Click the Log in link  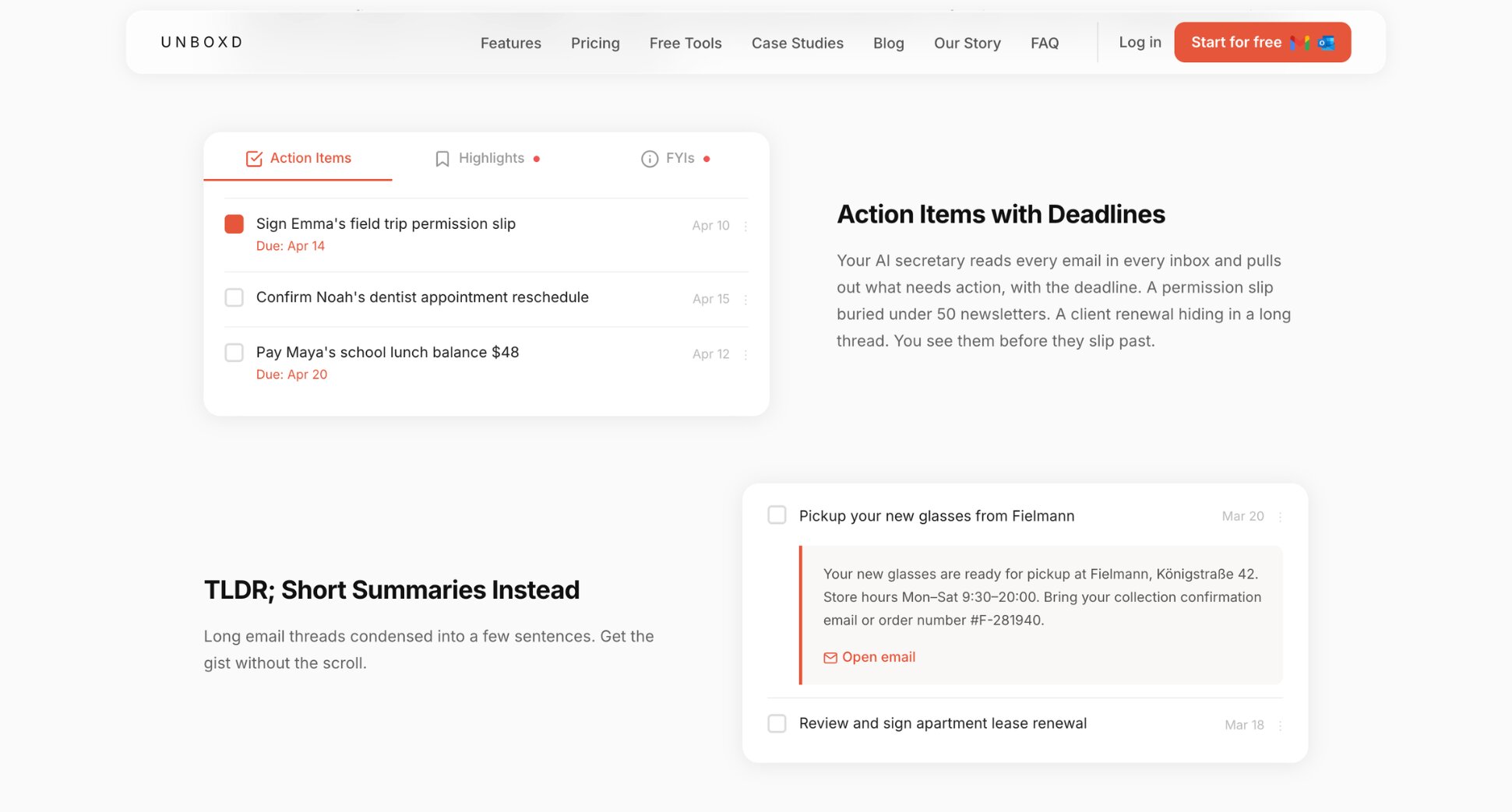pos(1140,42)
